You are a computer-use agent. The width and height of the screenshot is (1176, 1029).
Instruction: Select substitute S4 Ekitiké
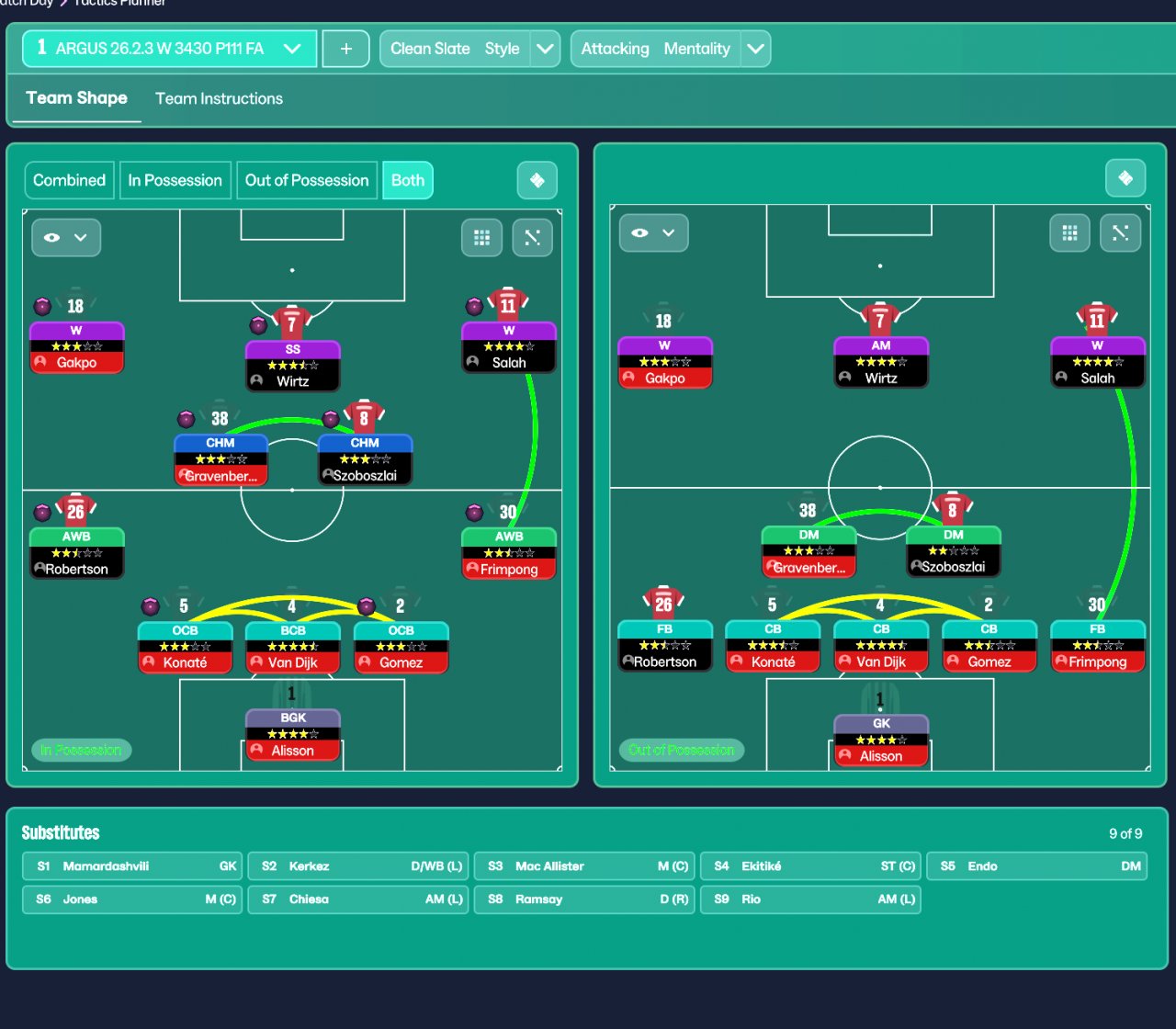[x=810, y=866]
